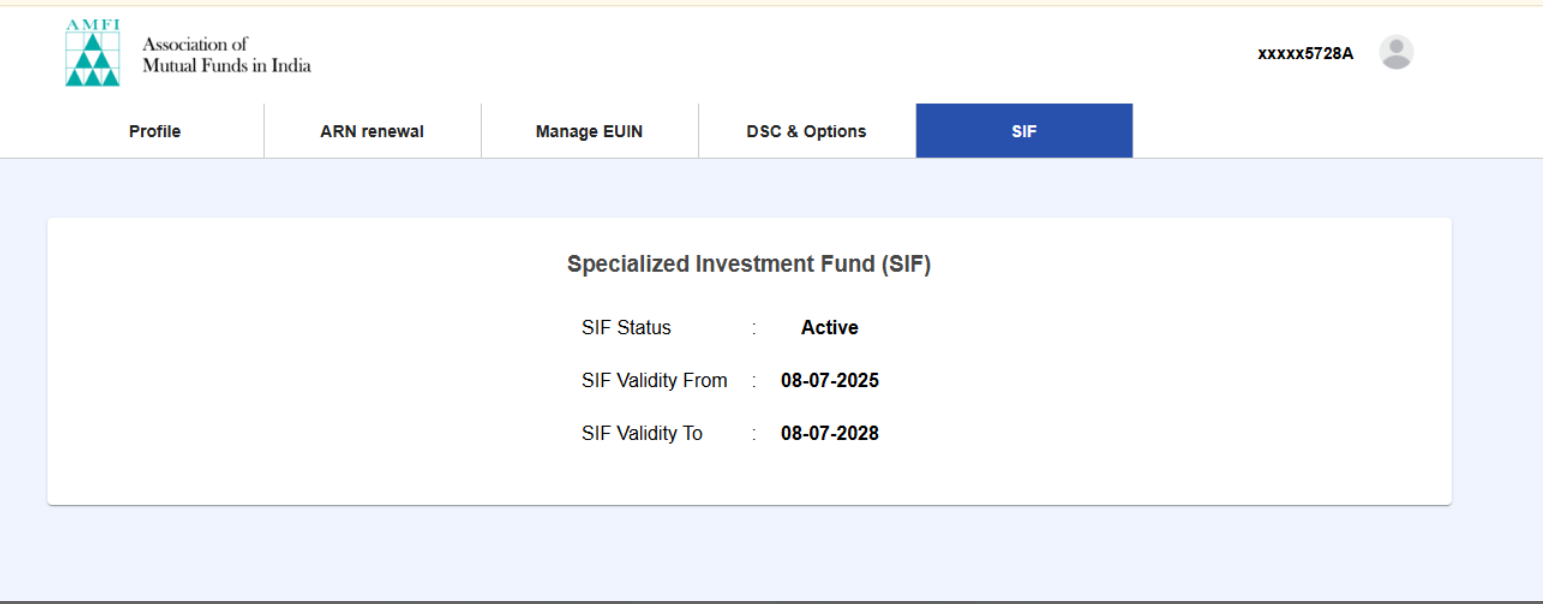Click the Active status value

(x=829, y=328)
